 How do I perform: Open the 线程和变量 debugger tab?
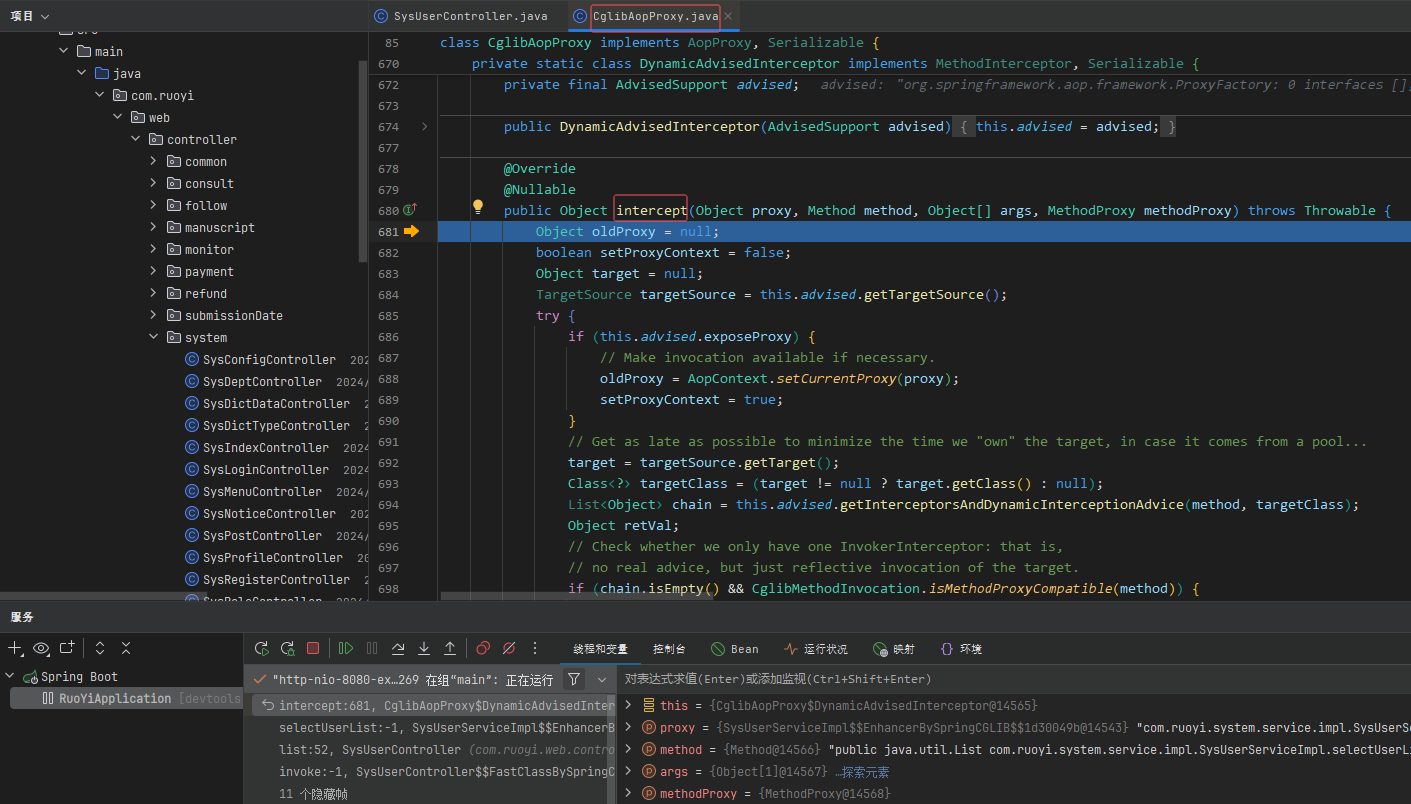(x=600, y=649)
